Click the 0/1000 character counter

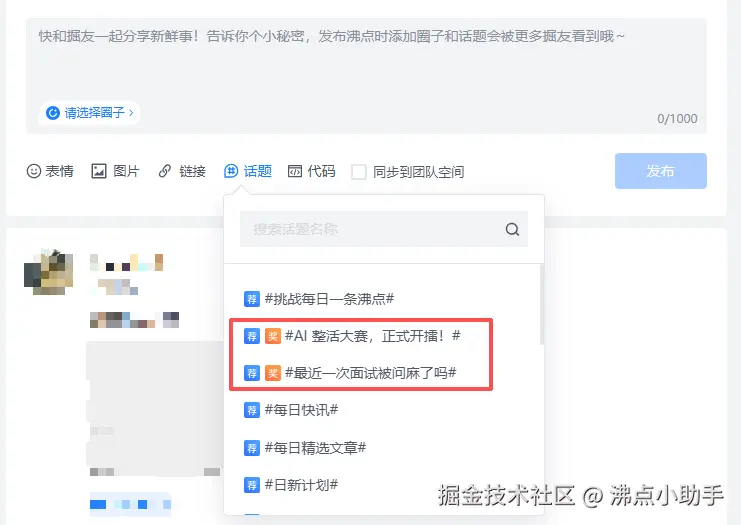pyautogui.click(x=677, y=119)
